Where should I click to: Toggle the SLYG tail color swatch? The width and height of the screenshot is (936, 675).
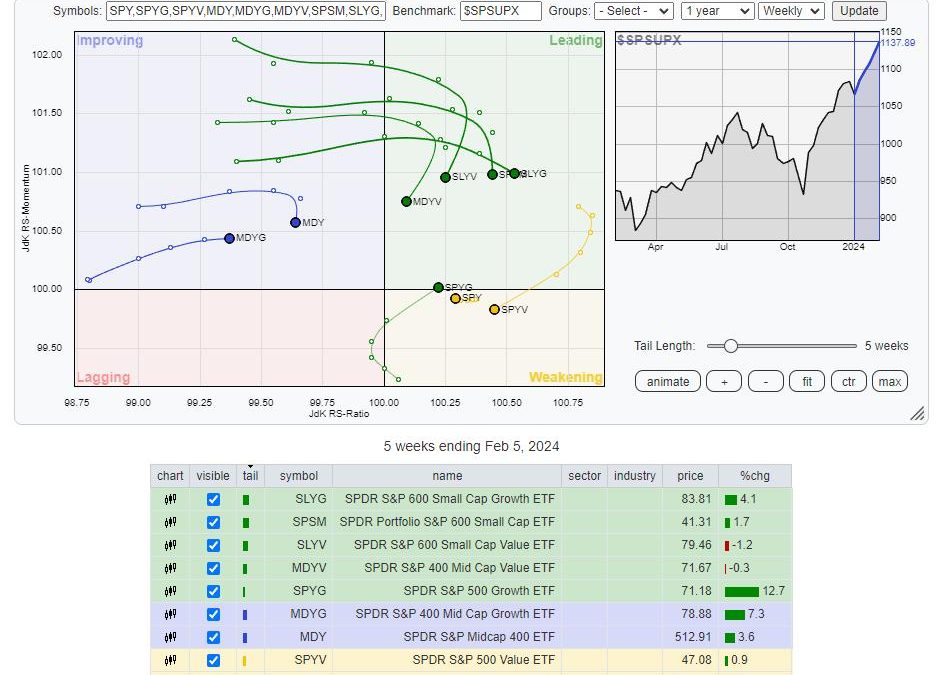point(246,500)
